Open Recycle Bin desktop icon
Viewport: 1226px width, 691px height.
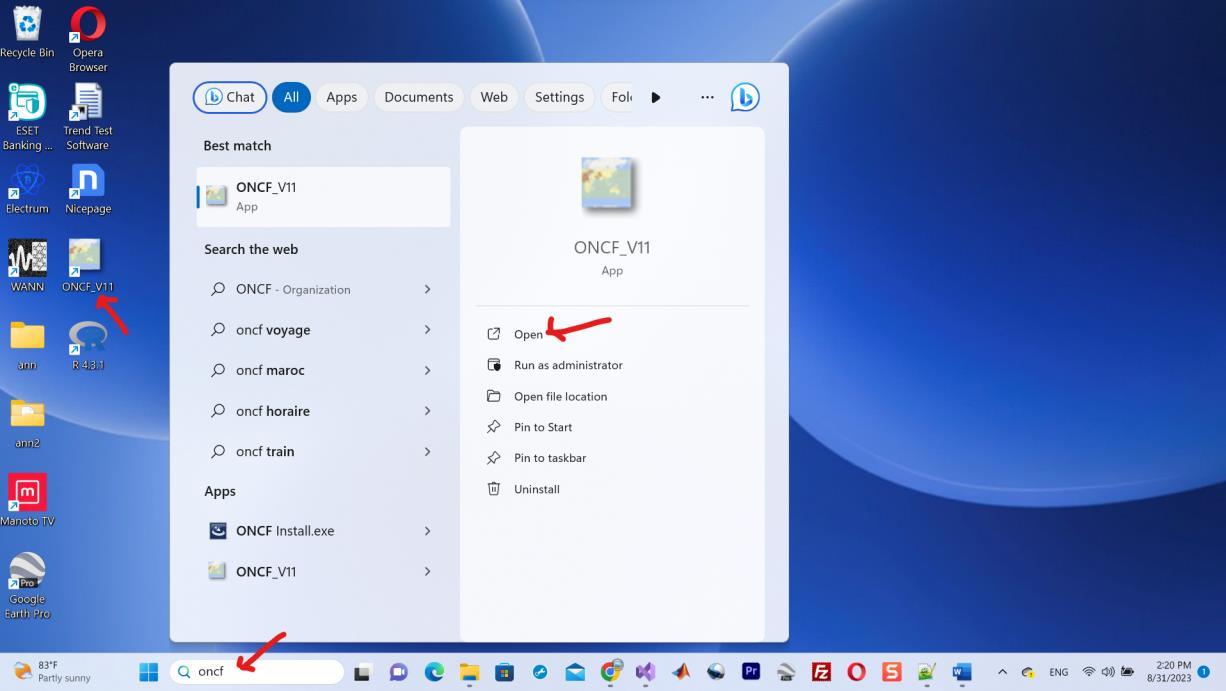[27, 31]
